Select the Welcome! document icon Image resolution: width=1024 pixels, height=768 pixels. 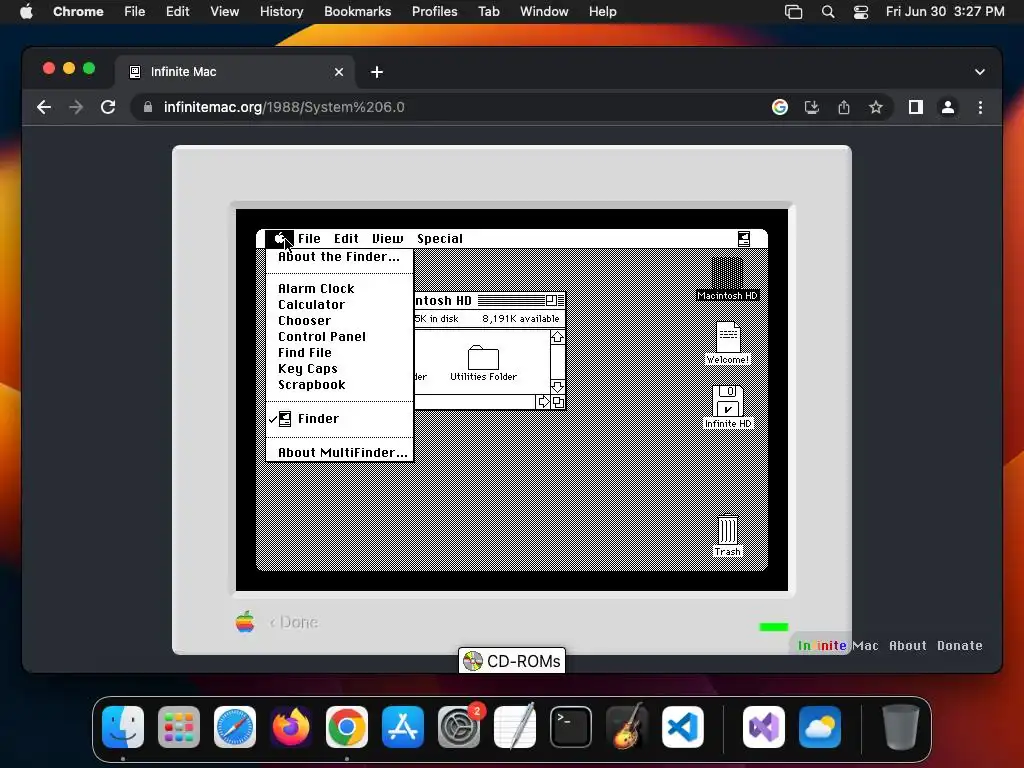tap(728, 343)
